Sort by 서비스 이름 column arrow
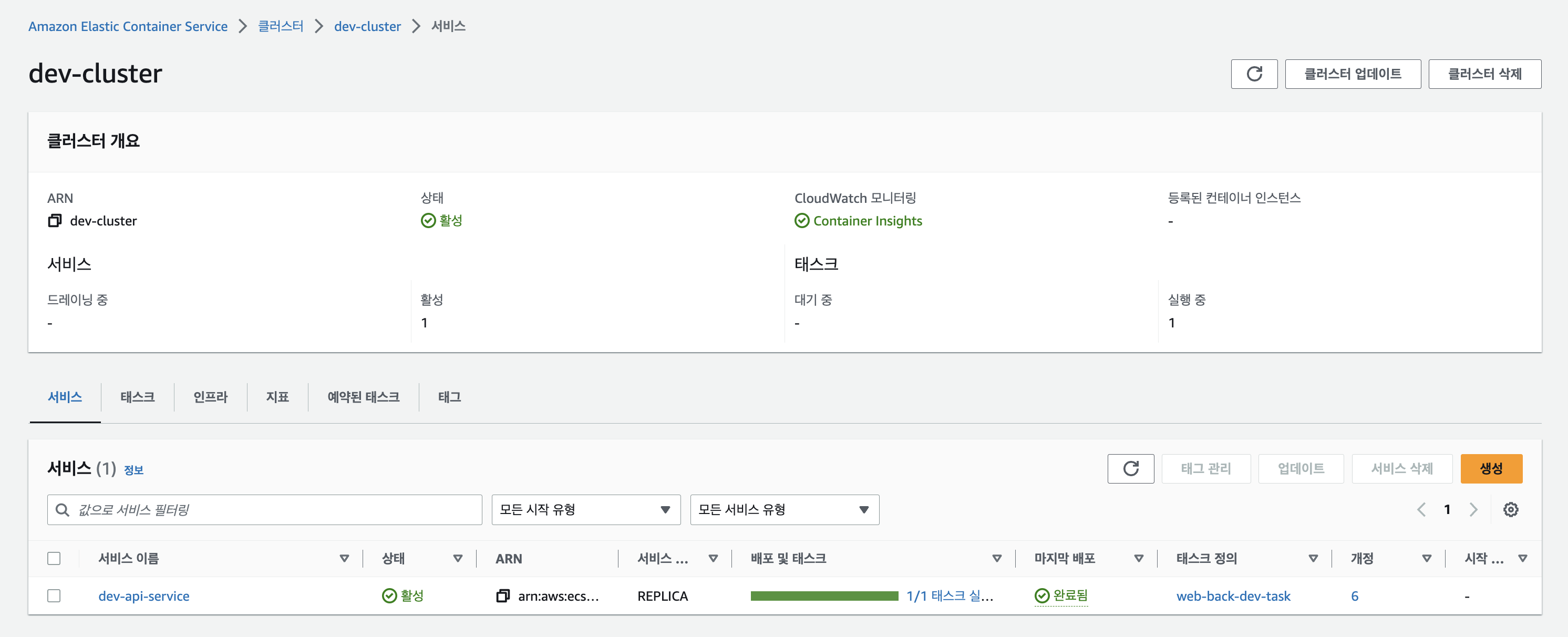 pos(344,558)
